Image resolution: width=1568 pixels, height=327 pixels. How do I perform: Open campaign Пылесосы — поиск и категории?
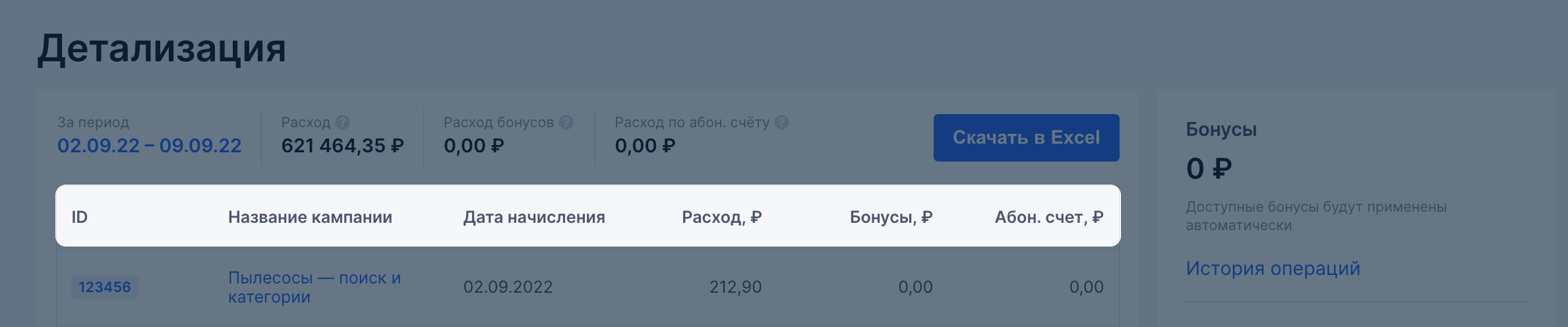(x=315, y=287)
